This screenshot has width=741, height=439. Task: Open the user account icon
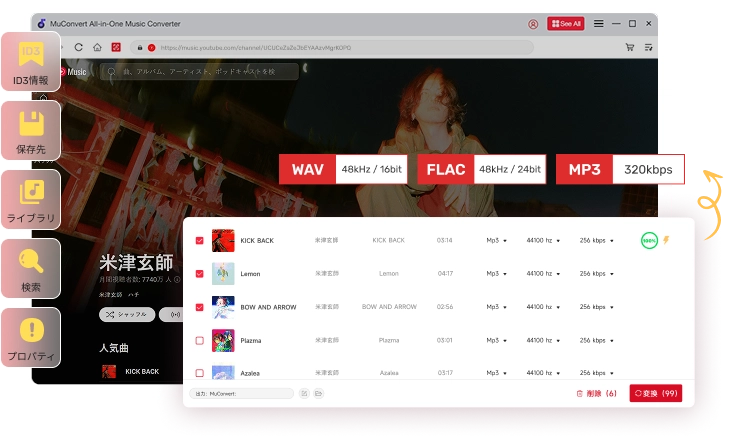(x=533, y=24)
